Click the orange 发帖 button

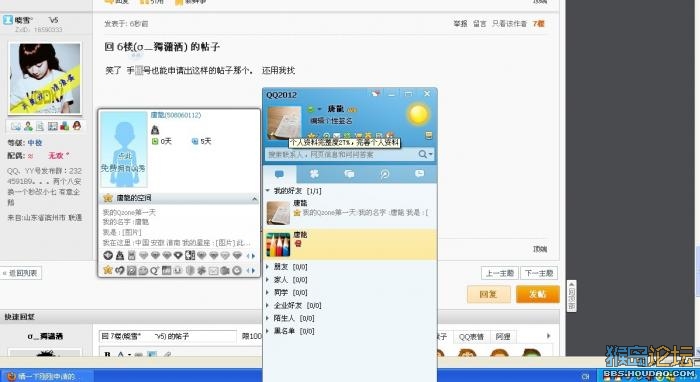coord(538,295)
